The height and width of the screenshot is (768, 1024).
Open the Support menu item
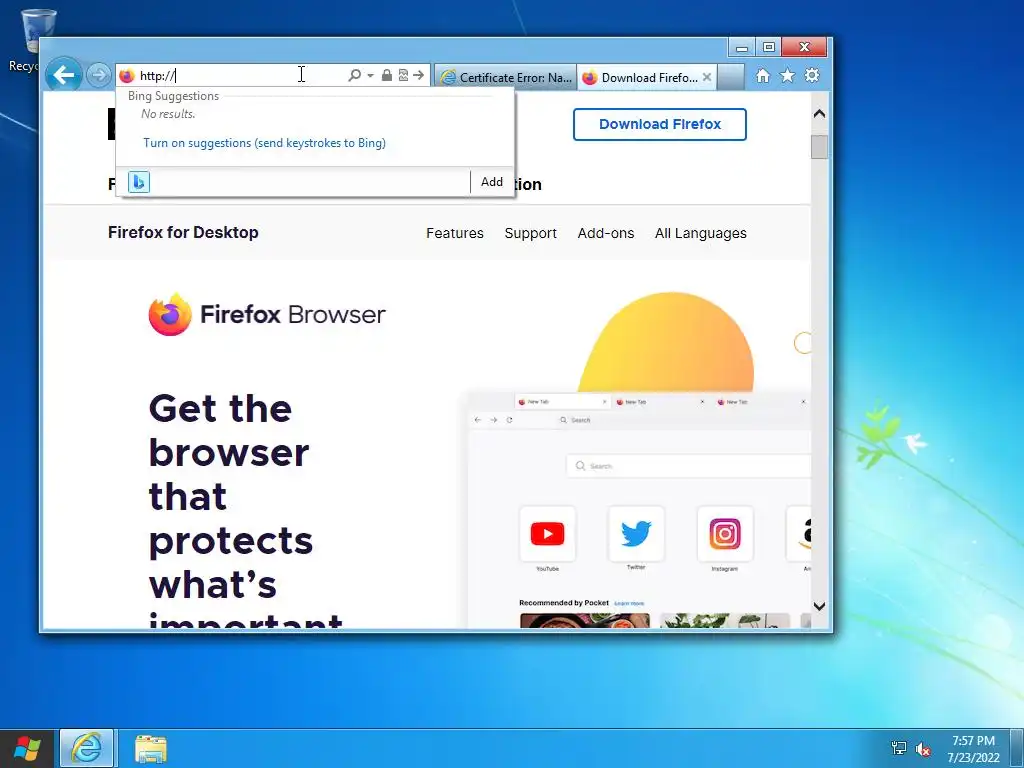click(530, 233)
